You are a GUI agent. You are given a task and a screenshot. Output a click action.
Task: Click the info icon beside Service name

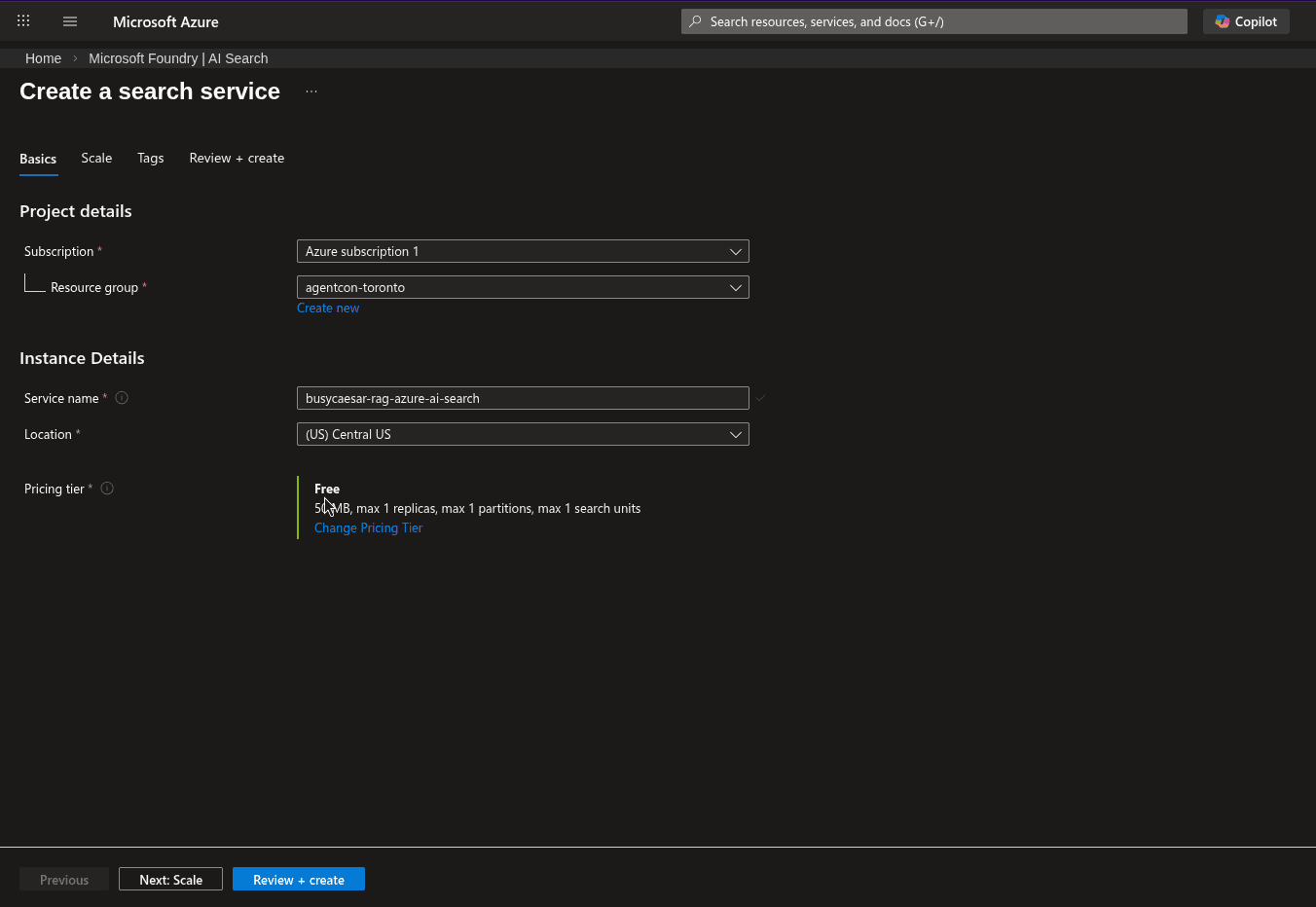[x=121, y=397]
